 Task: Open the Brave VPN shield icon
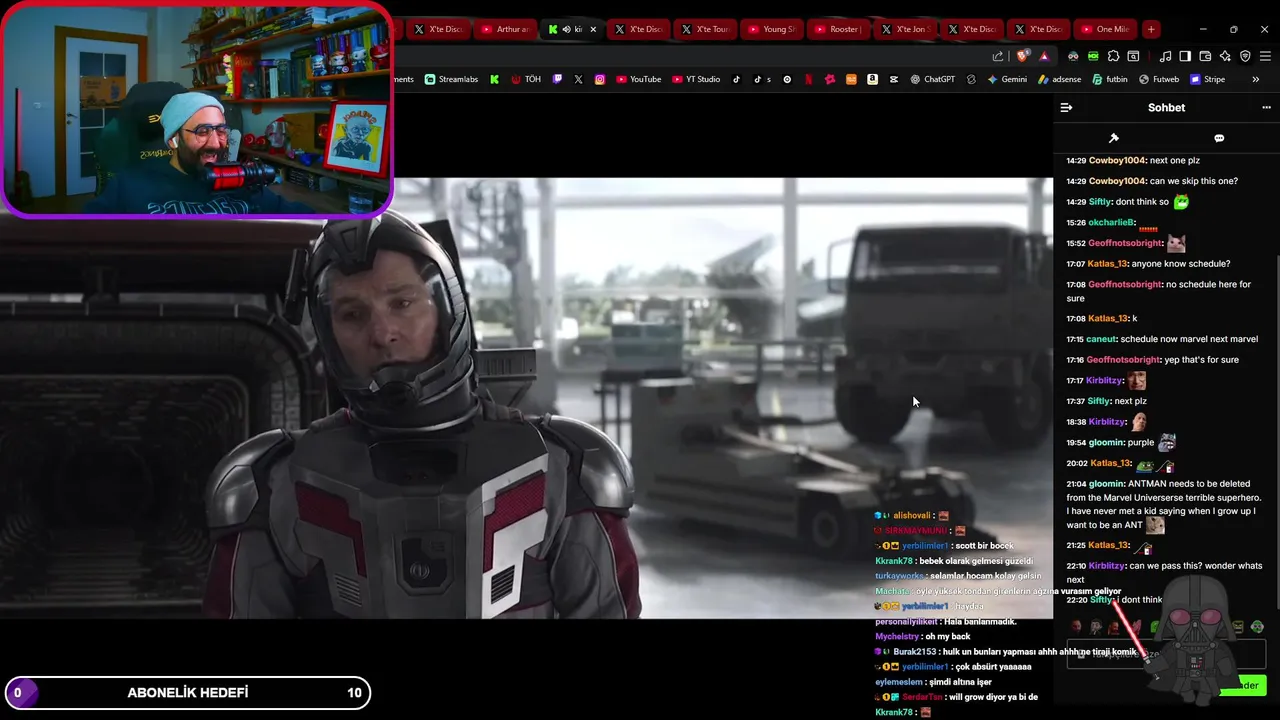pos(1245,56)
